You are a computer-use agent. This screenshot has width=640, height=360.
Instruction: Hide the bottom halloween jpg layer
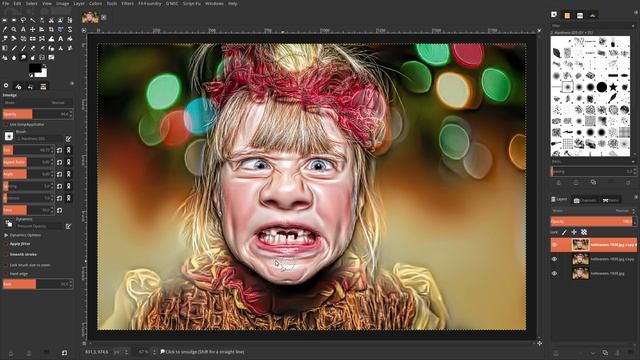pos(555,273)
